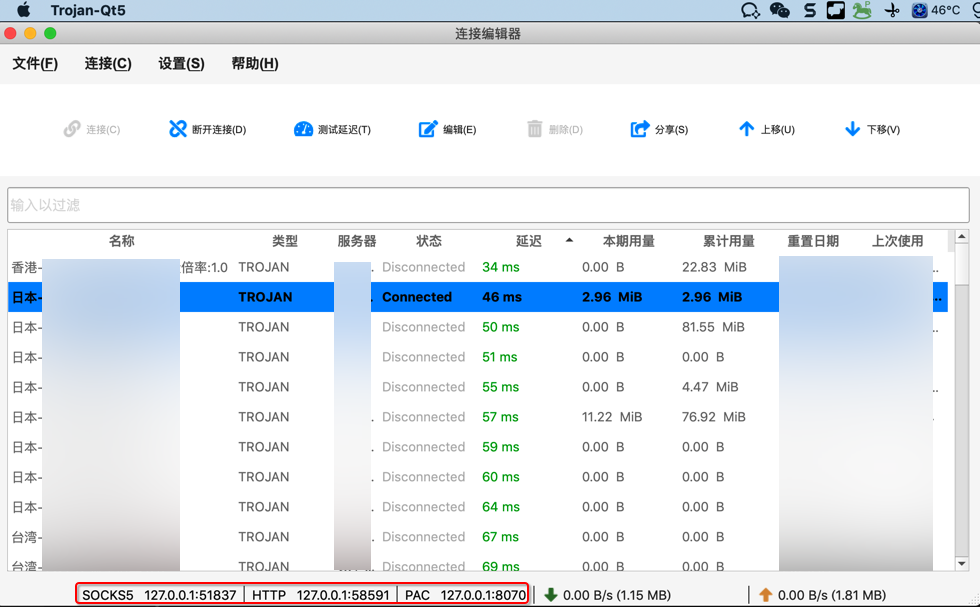Select the row with 59 ms latency
The image size is (980, 607).
pos(478,447)
